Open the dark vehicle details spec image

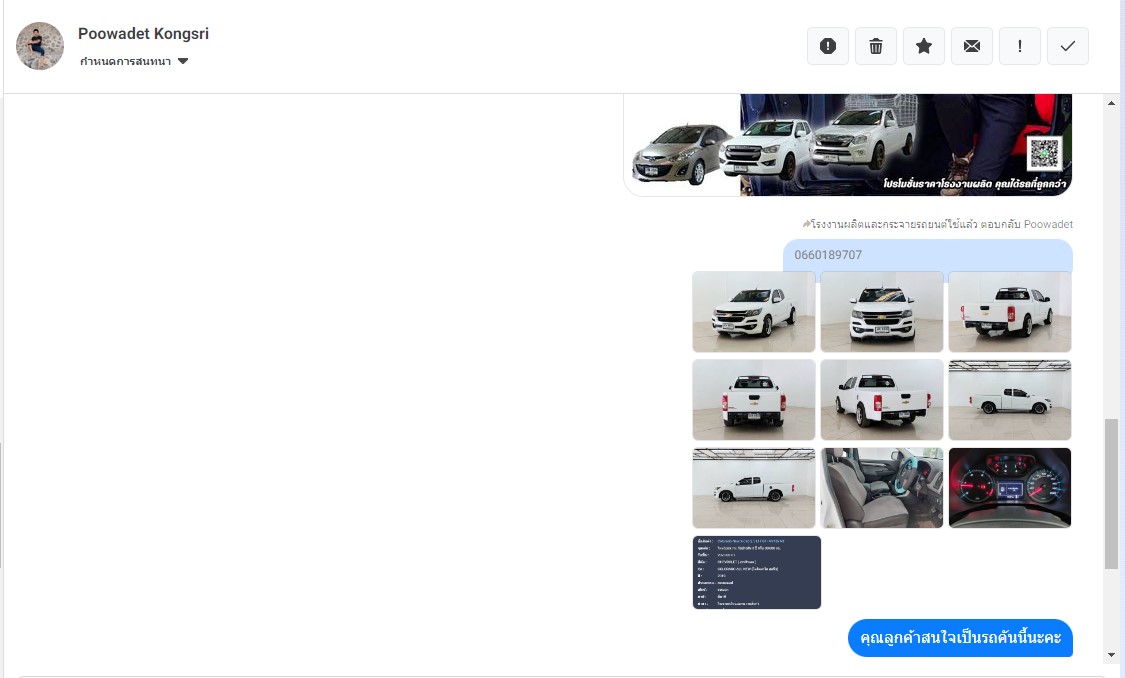point(756,573)
